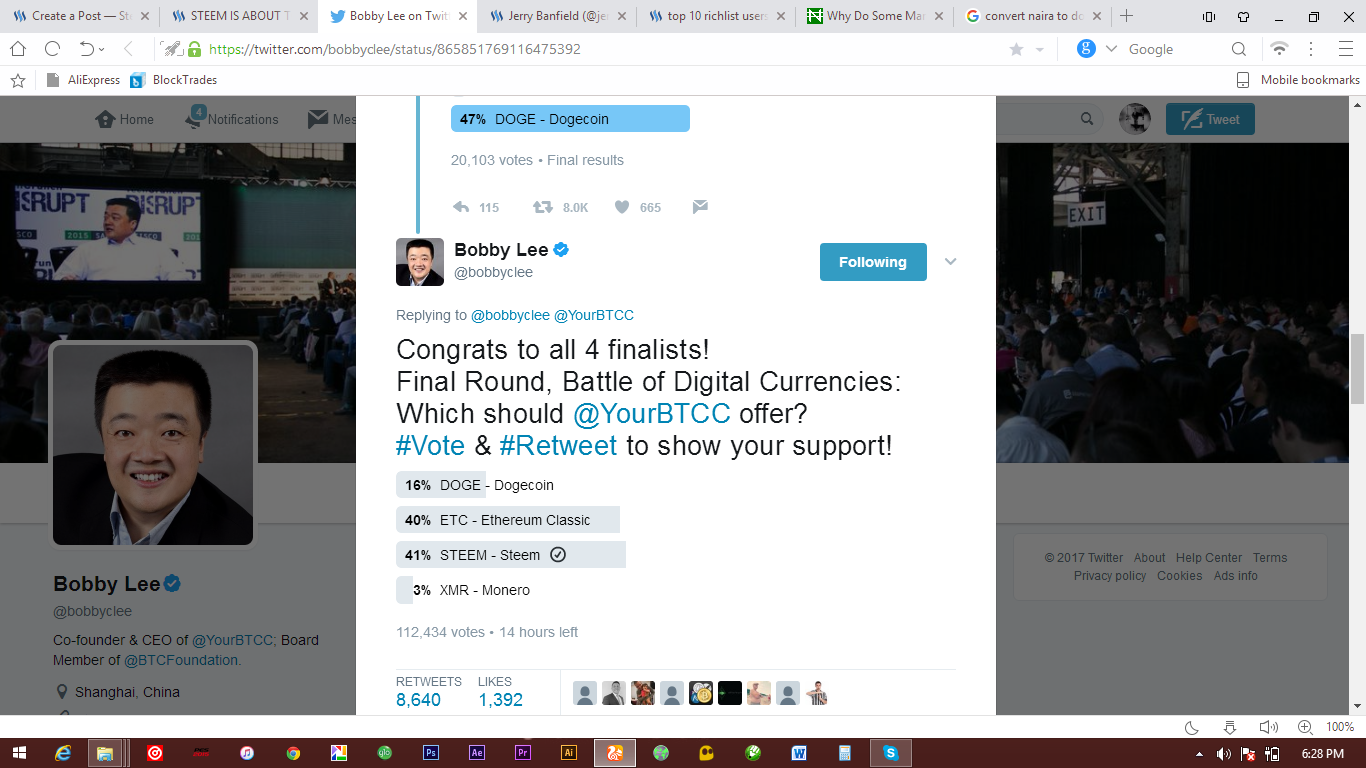
Task: Click the reply arrow icon with 115 replies
Action: pyautogui.click(x=461, y=207)
